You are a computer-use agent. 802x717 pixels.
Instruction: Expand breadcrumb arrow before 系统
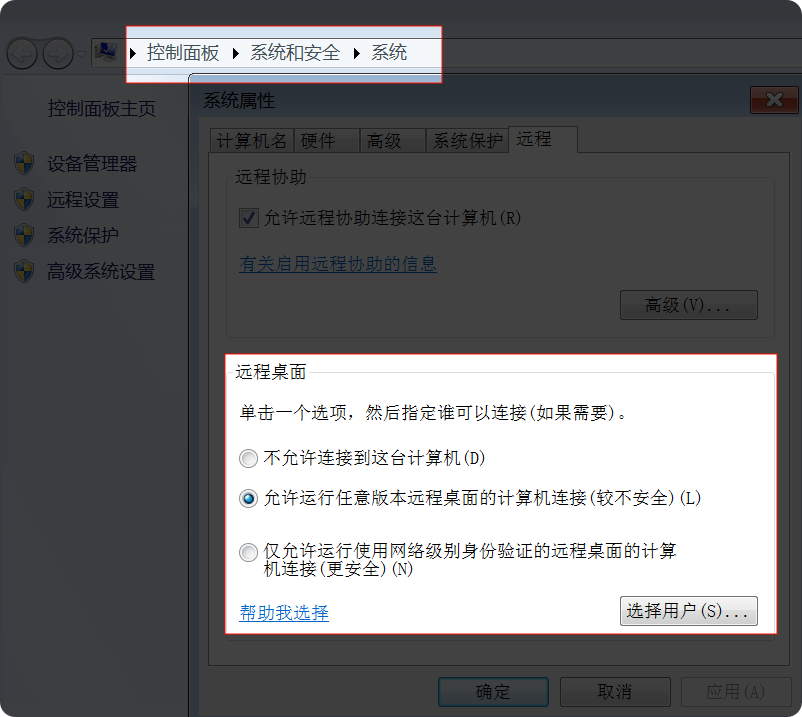(x=357, y=53)
